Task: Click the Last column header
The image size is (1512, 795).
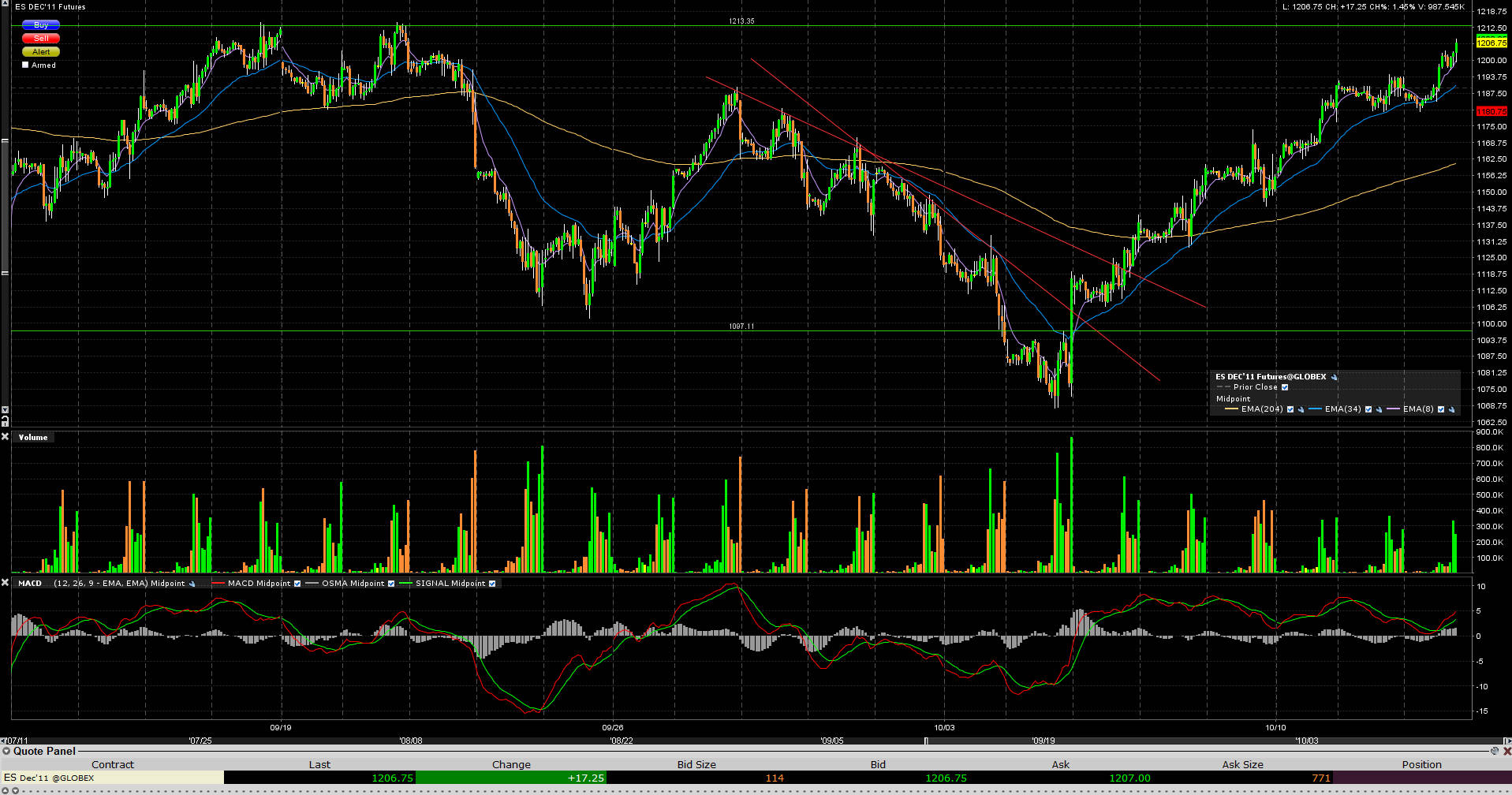Action: 319,764
